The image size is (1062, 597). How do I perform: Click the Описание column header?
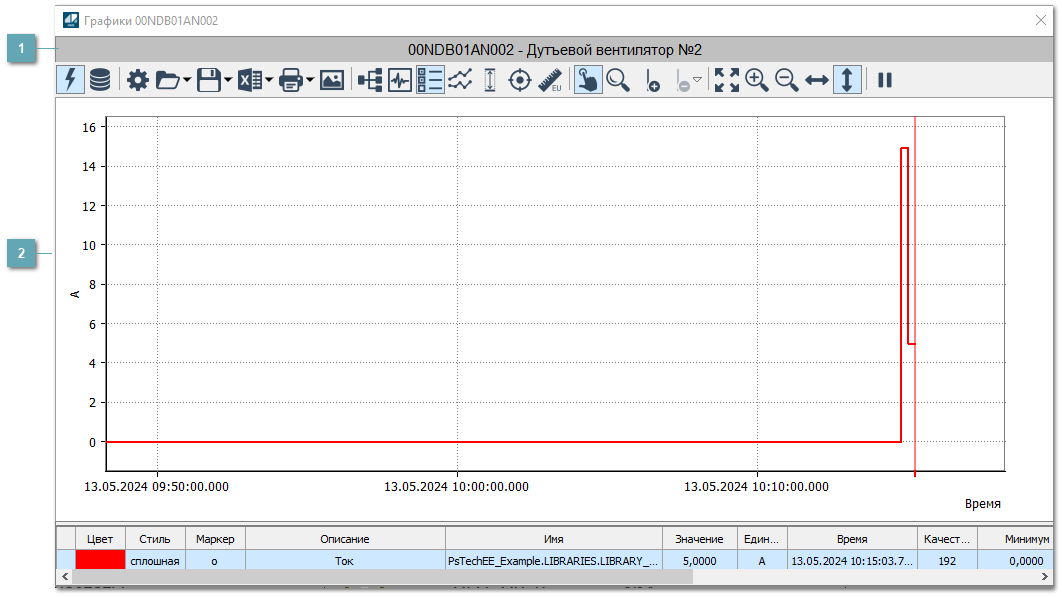(x=345, y=539)
